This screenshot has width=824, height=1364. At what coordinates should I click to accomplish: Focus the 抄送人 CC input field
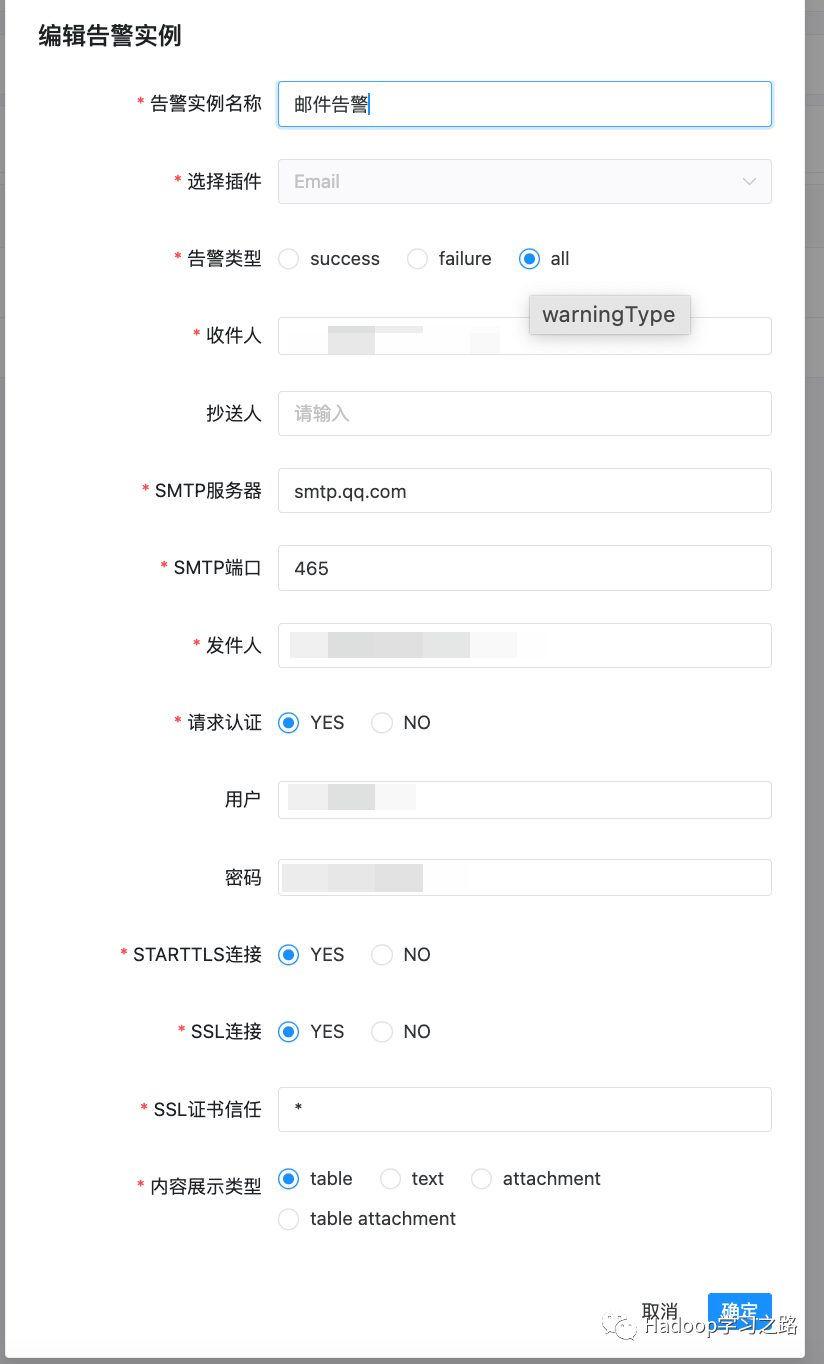coord(524,413)
